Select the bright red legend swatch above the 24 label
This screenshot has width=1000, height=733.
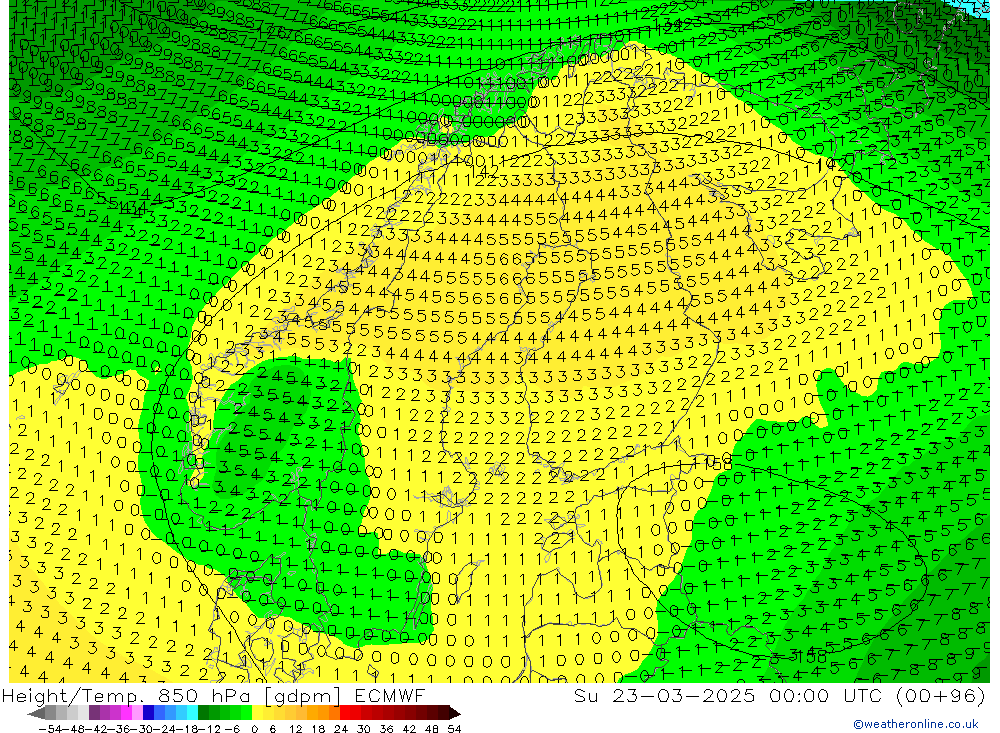(345, 713)
